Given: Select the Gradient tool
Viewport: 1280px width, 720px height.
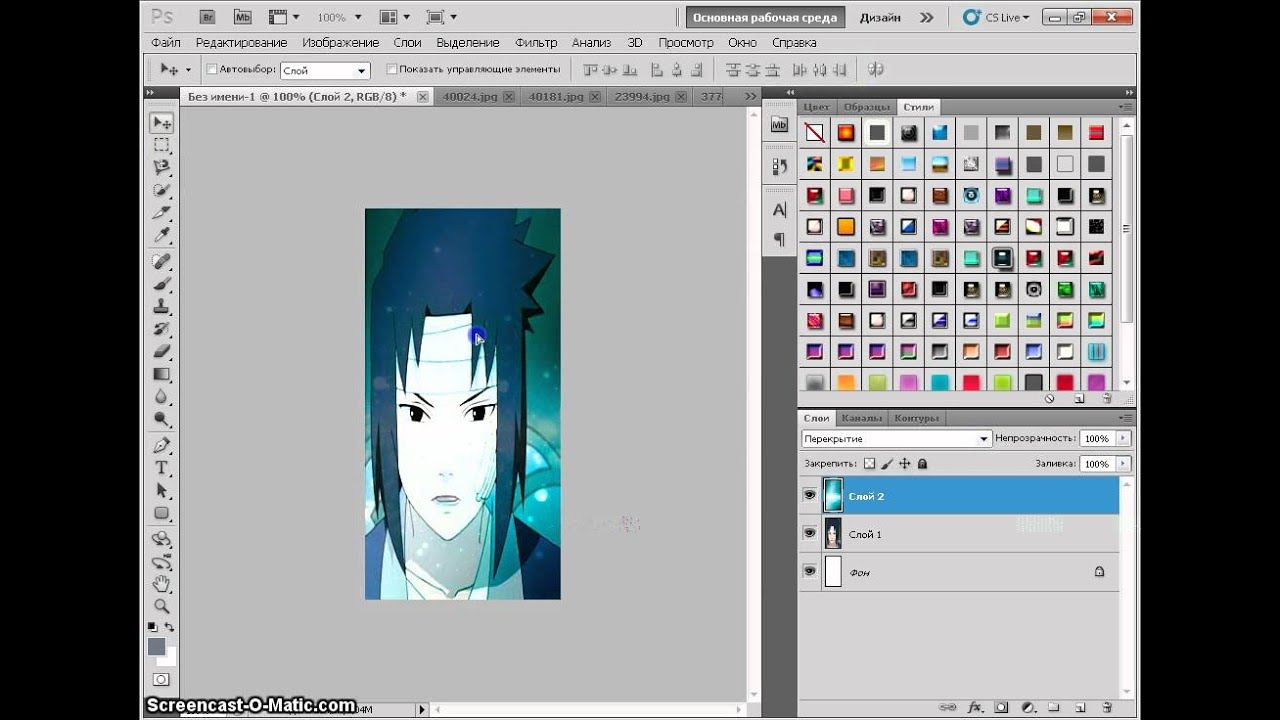Looking at the screenshot, I should (x=161, y=374).
